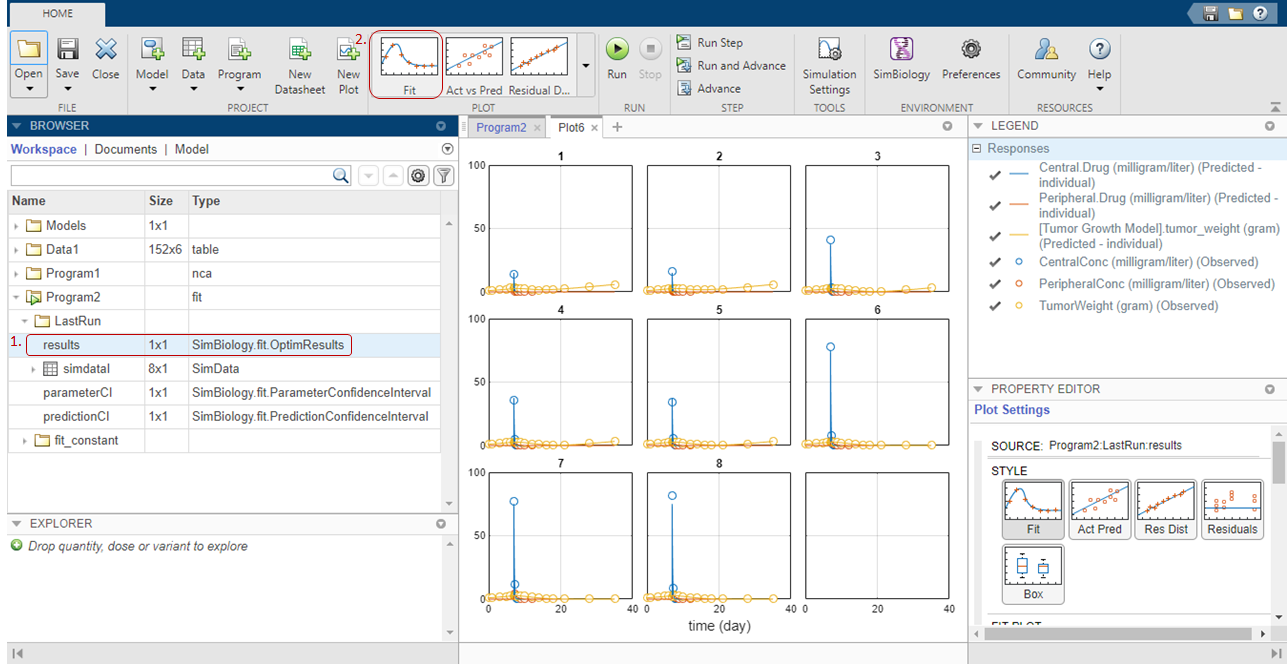Expand the fit_constant folder
This screenshot has width=1287, height=664.
25,441
